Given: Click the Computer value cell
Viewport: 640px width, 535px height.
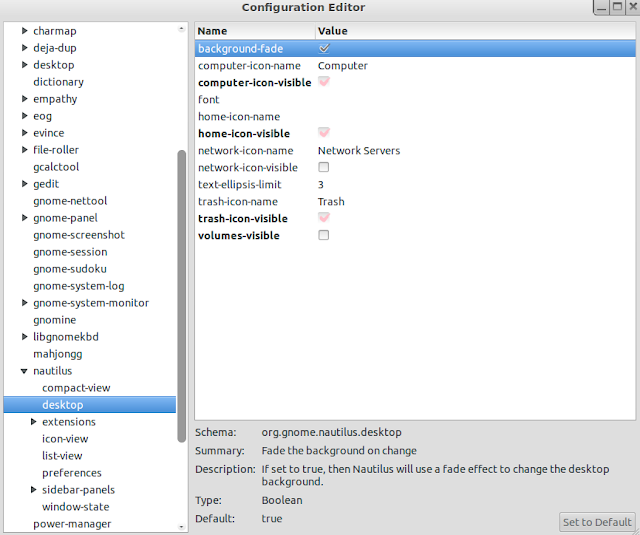Looking at the screenshot, I should [342, 66].
